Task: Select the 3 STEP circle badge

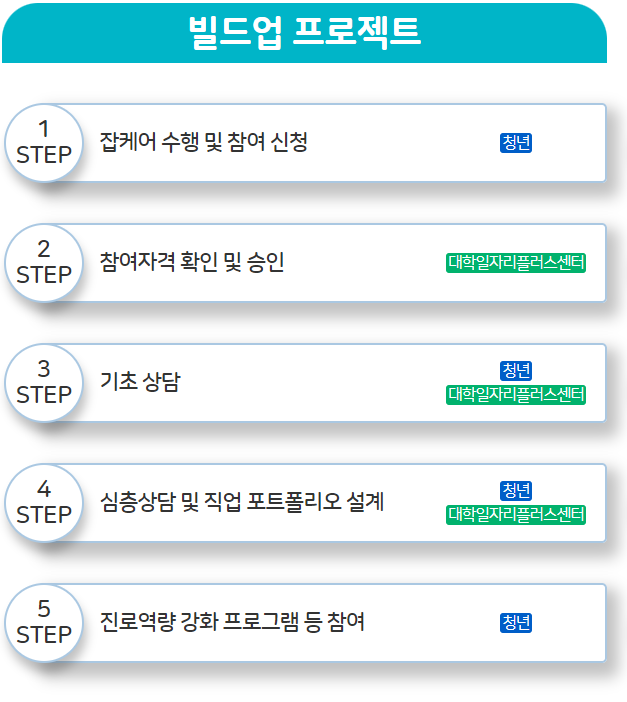Action: tap(44, 383)
